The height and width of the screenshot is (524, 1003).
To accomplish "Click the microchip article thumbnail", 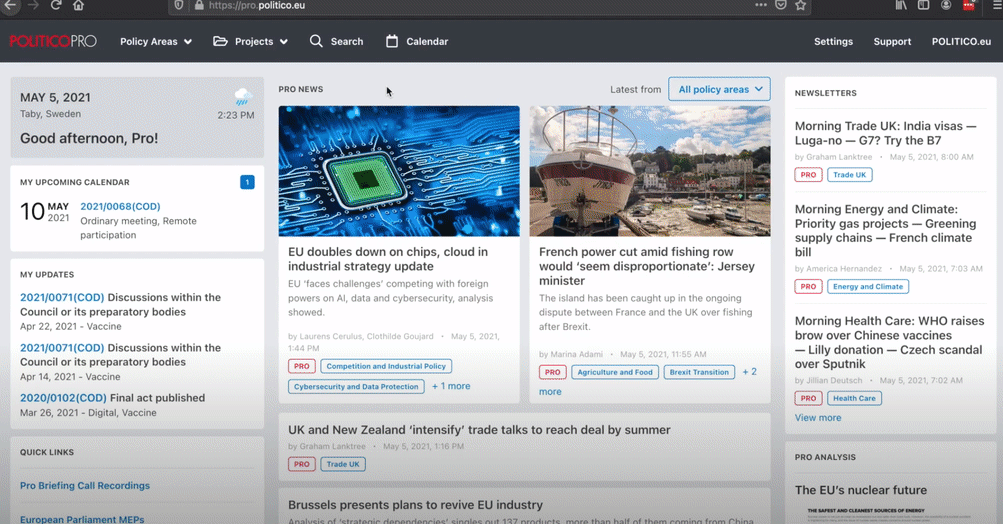I will coord(399,171).
